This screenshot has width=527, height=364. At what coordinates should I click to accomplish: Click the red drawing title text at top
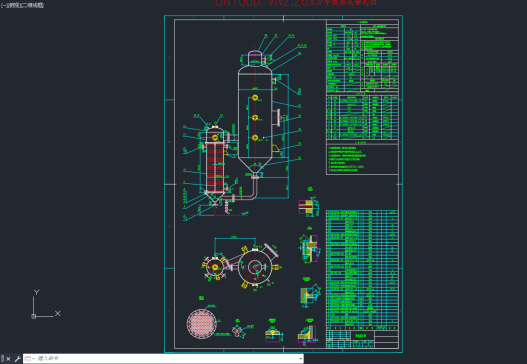[296, 3]
